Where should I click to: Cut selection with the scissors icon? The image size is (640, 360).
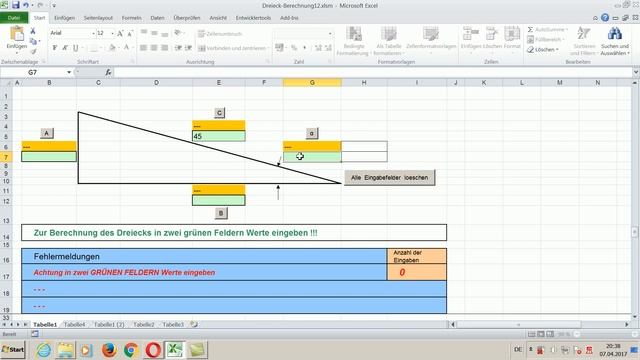pos(33,31)
